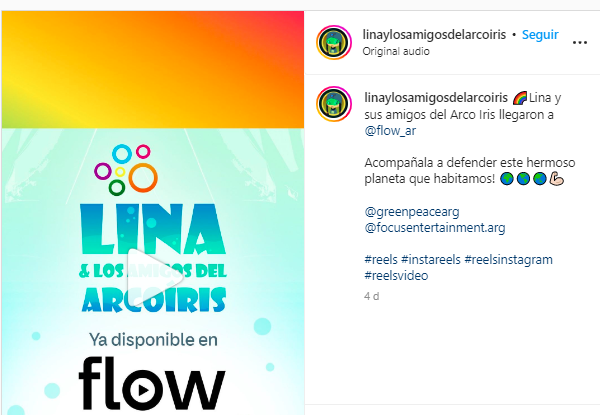
Task: Open linaylosamigosdelarcoiris username in the header
Action: (x=434, y=34)
